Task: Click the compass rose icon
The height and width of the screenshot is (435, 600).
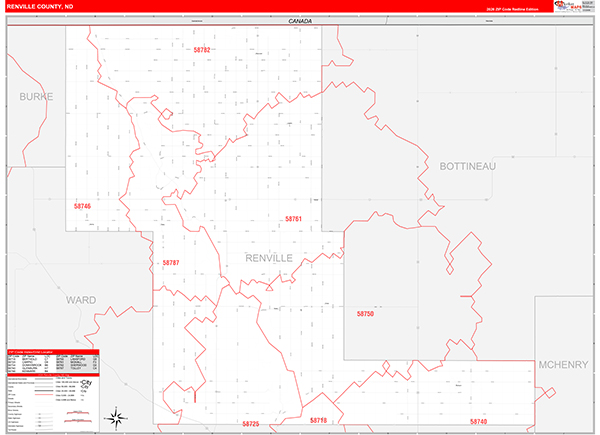Action: point(116,418)
